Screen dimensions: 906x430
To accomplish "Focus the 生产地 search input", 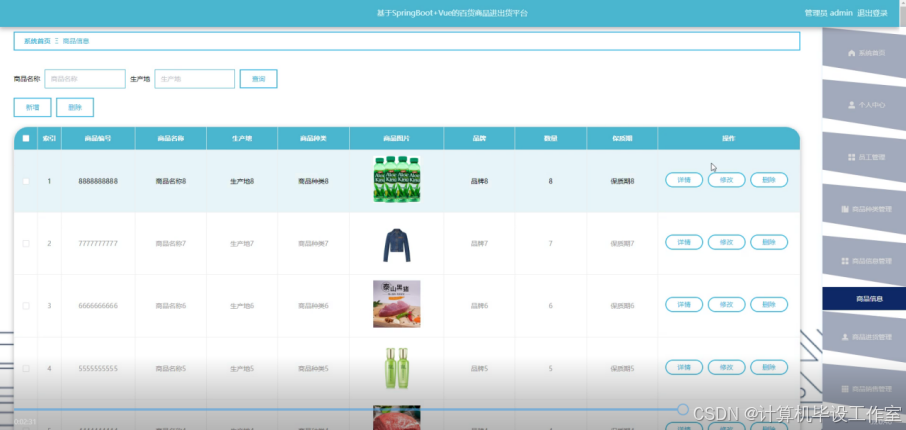I will coord(195,79).
